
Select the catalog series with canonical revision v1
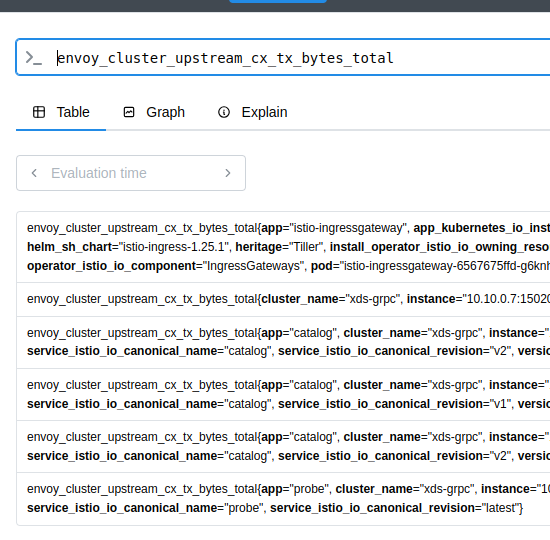(283, 394)
